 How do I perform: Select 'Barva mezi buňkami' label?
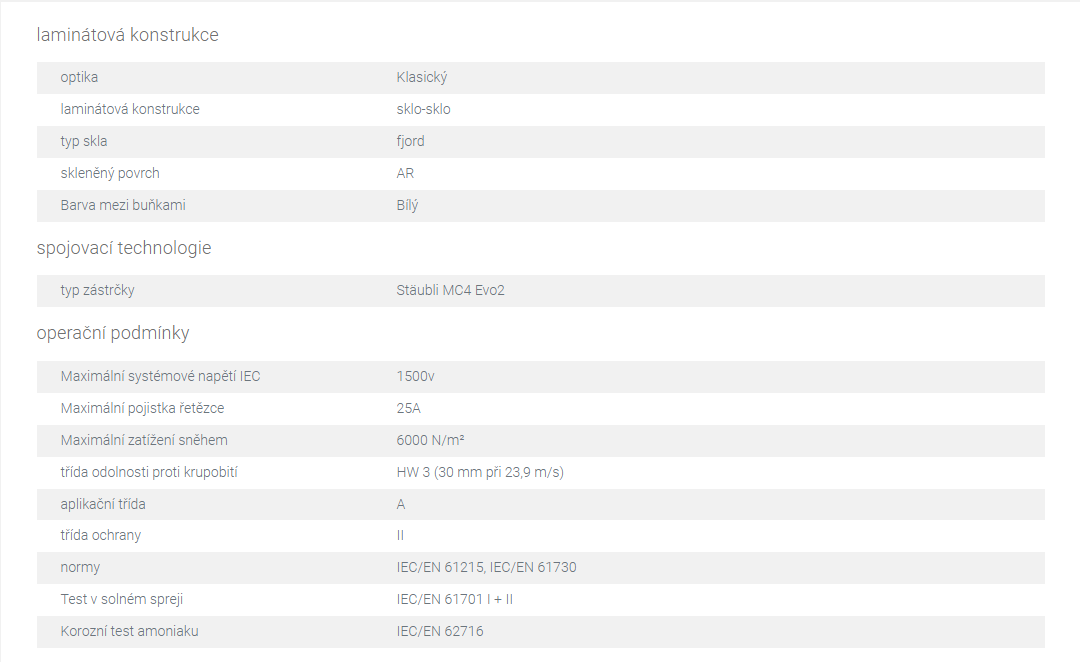click(x=123, y=205)
